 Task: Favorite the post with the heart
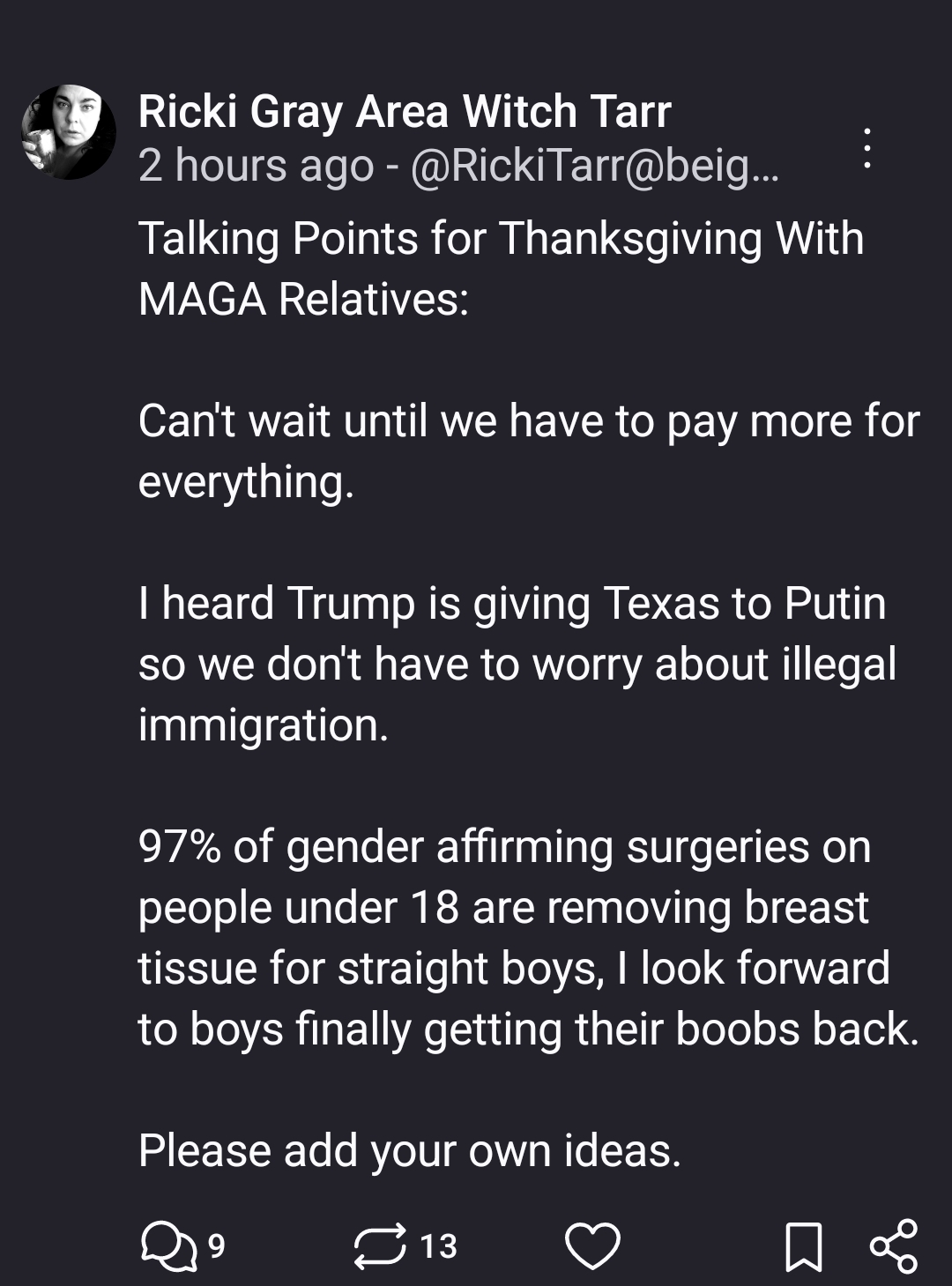(x=592, y=1246)
